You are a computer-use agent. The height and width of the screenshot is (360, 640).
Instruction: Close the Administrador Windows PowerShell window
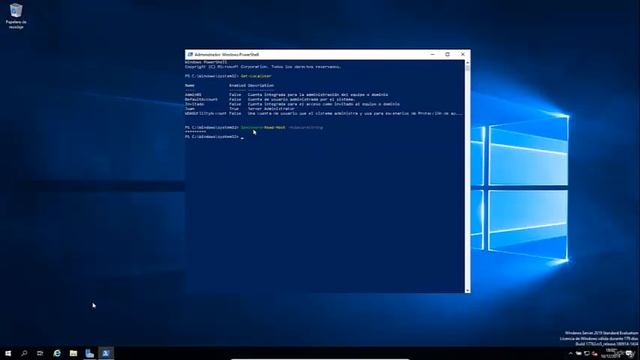(462, 54)
